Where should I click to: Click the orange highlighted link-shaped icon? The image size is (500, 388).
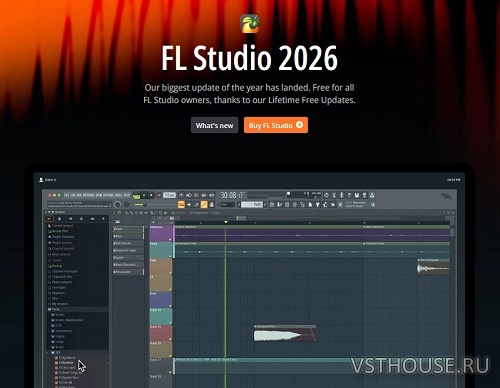(x=204, y=205)
